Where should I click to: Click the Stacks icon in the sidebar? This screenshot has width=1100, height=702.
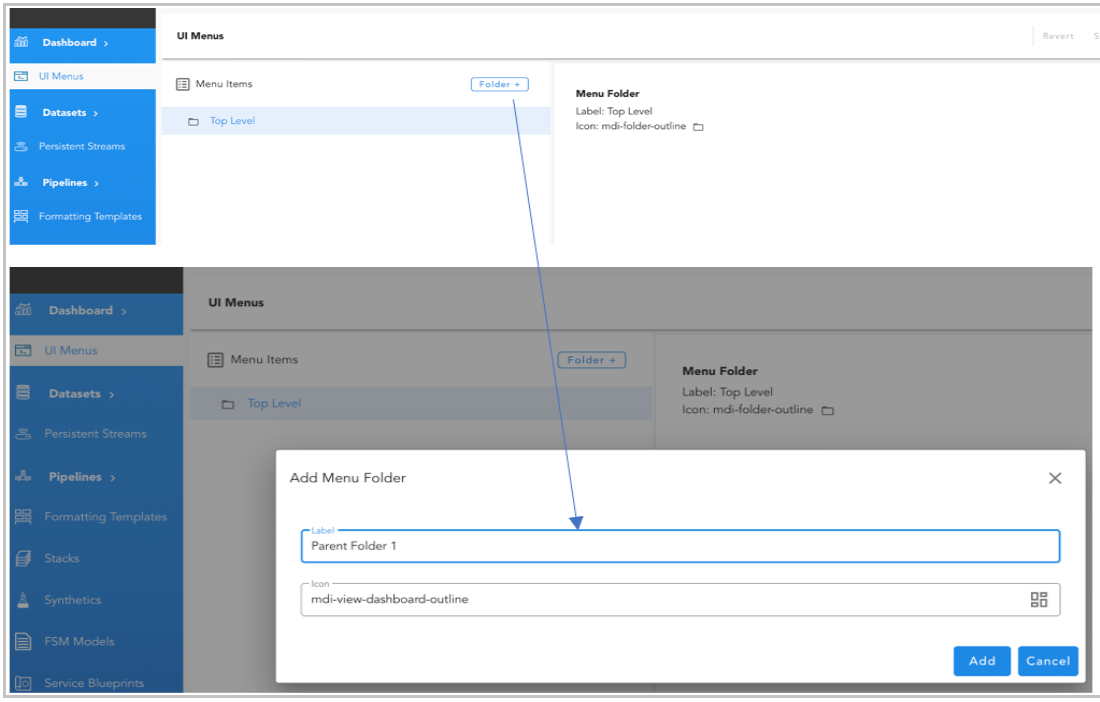tap(22, 559)
